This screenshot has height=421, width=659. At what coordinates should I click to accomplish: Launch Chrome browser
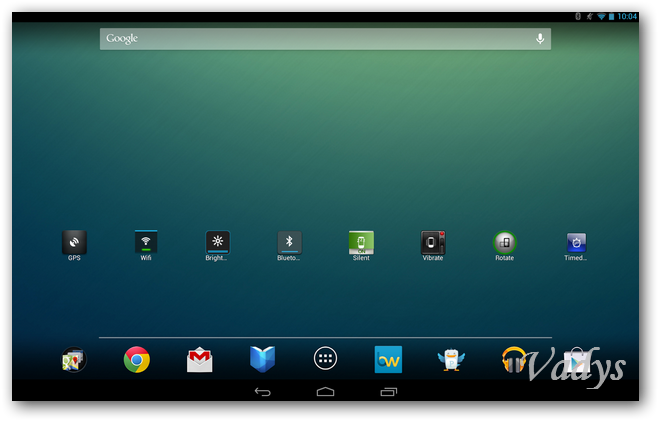coord(137,360)
